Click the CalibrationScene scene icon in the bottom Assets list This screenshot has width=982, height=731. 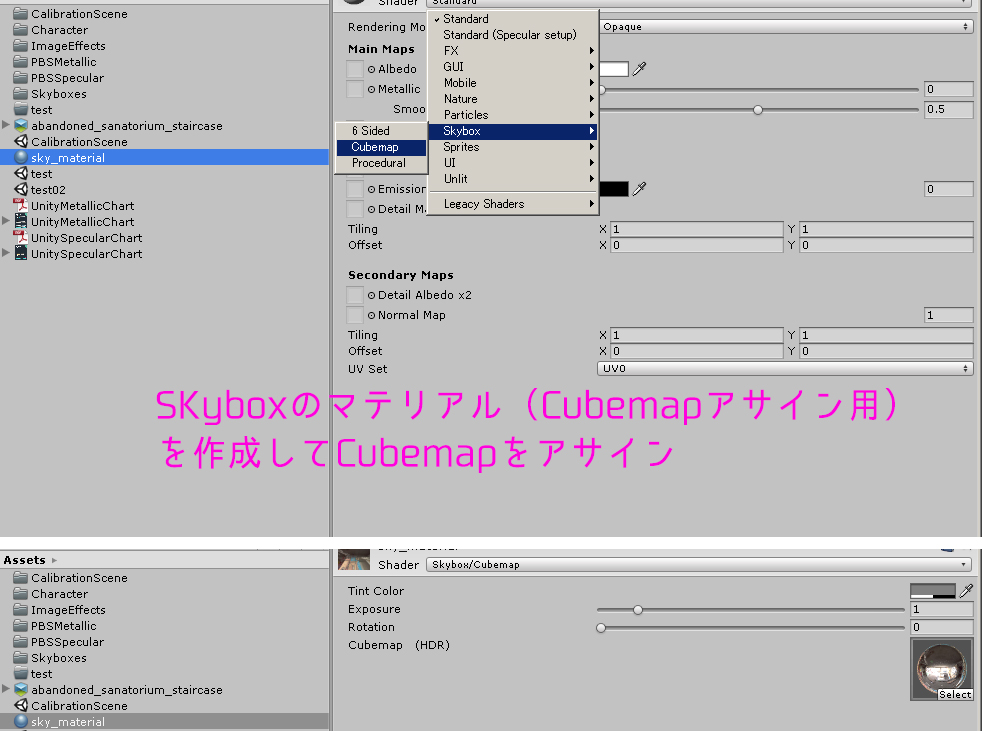[21, 705]
